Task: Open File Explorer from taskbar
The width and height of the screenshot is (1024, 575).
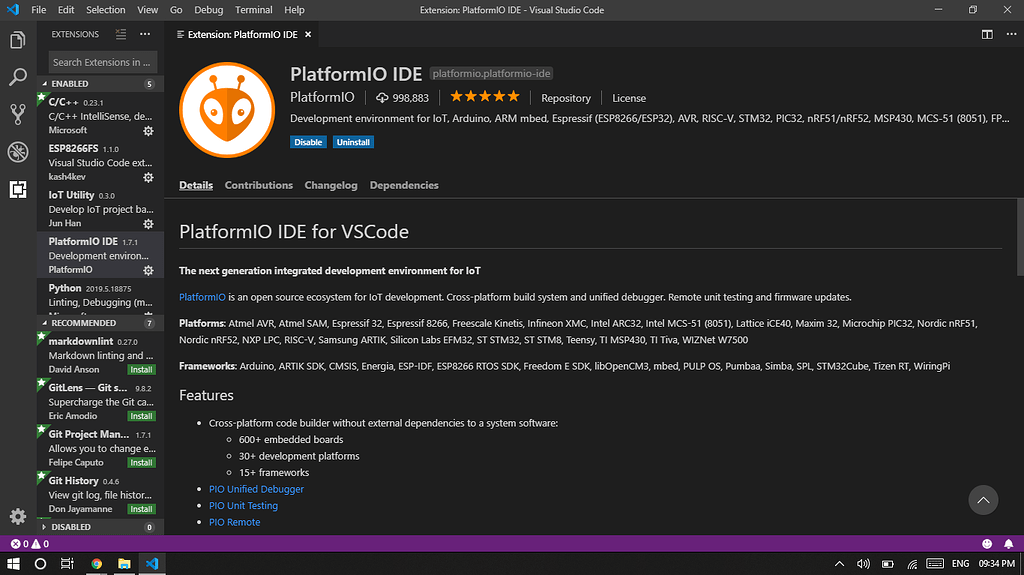Action: [124, 563]
